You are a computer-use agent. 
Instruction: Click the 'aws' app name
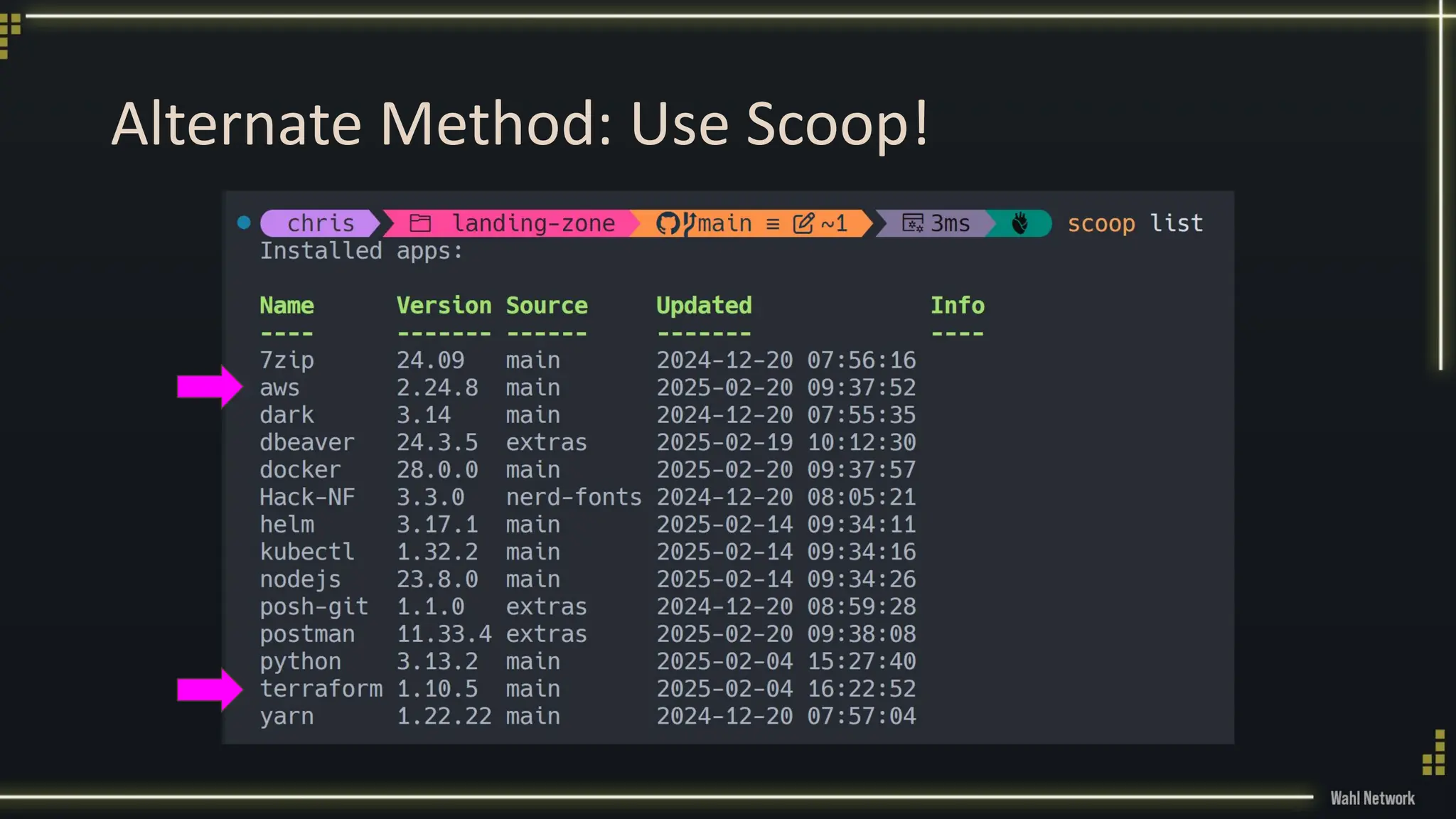pos(279,388)
